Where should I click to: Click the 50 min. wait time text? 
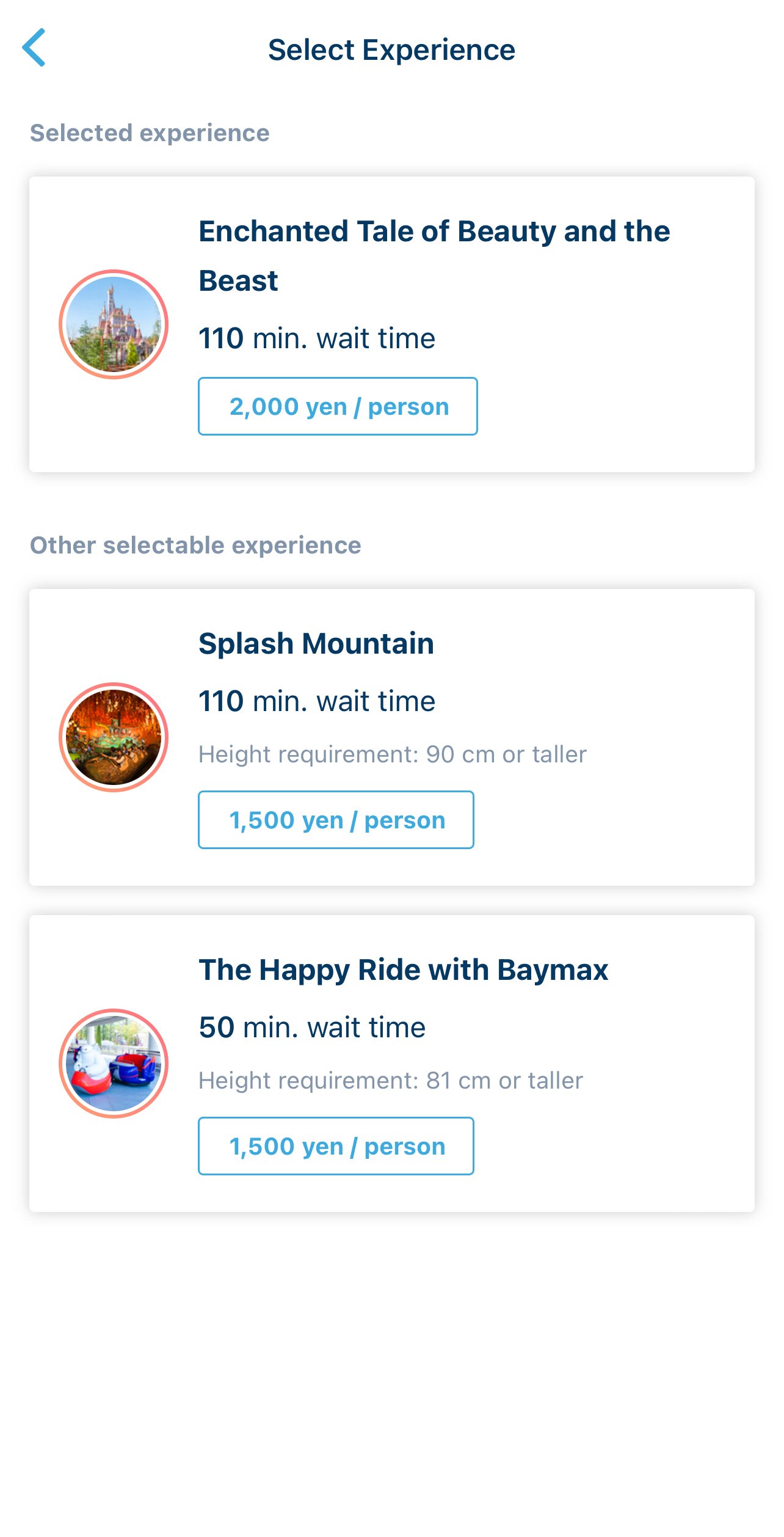(x=312, y=1028)
